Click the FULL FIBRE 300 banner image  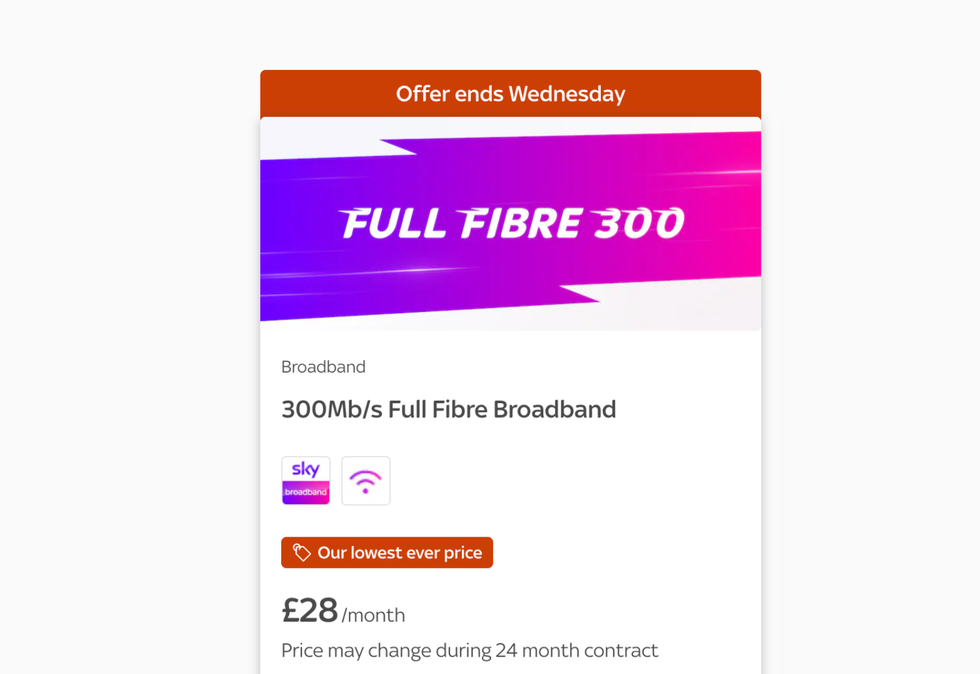point(510,223)
